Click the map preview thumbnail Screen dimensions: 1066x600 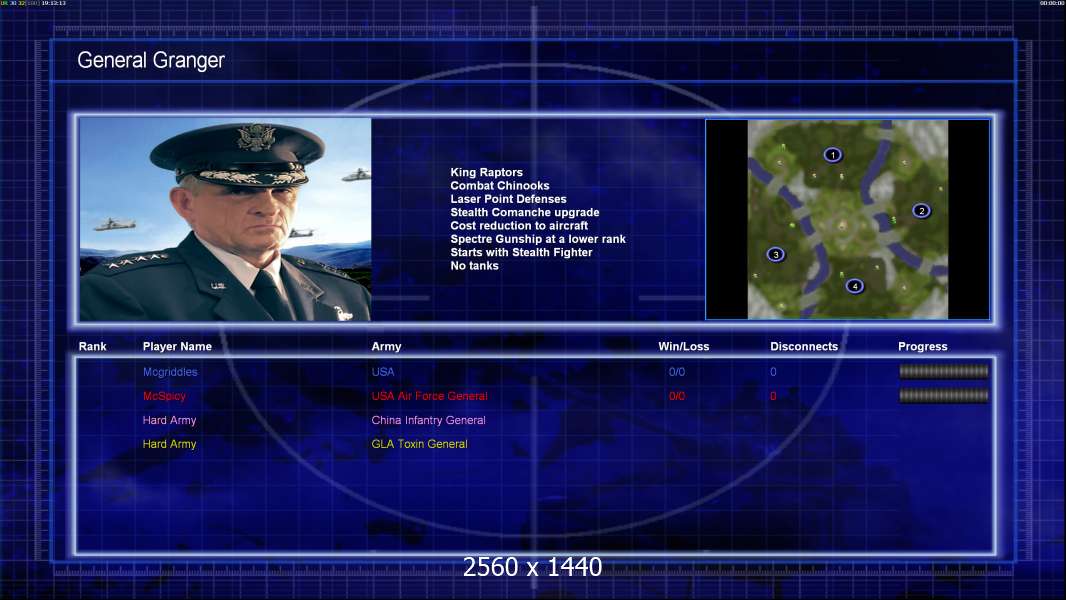(x=848, y=219)
